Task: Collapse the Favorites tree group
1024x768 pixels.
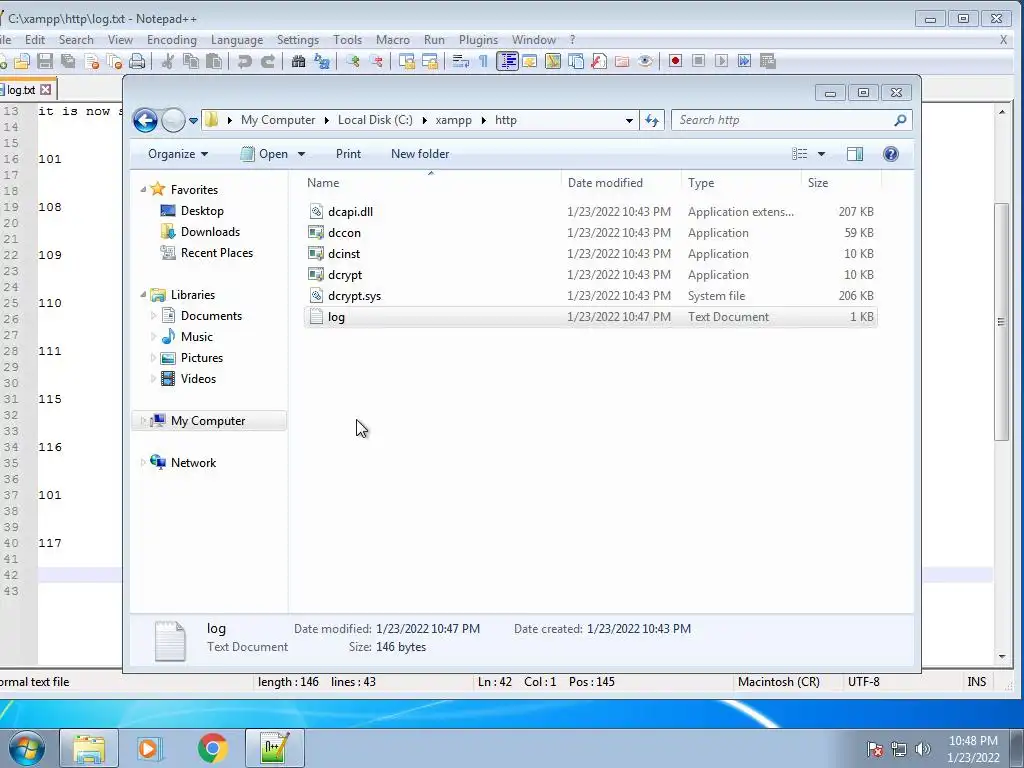Action: [144, 189]
